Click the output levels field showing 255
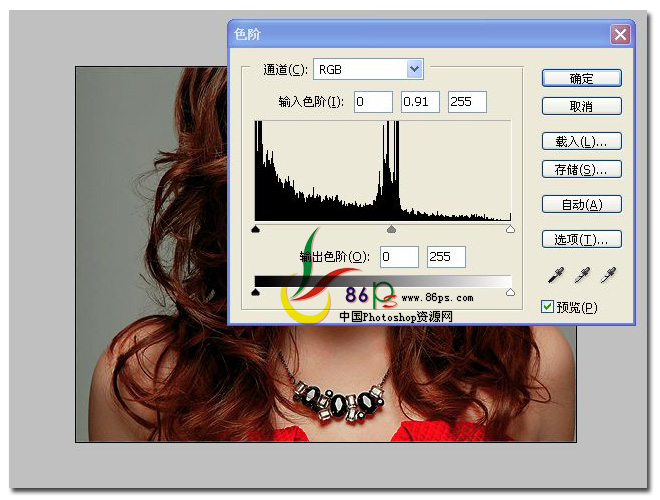Image resolution: width=660 pixels, height=500 pixels. 446,257
